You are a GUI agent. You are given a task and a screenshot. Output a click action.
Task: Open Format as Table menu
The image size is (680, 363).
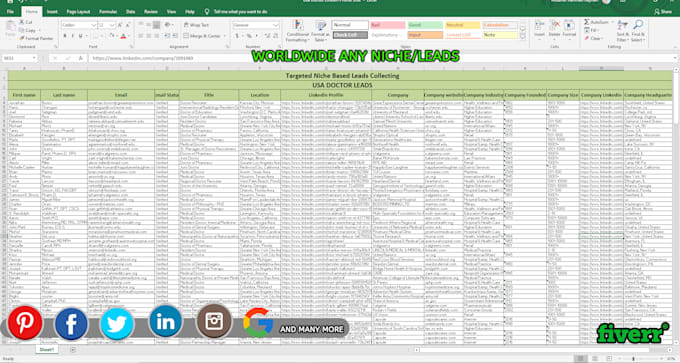[x=321, y=31]
